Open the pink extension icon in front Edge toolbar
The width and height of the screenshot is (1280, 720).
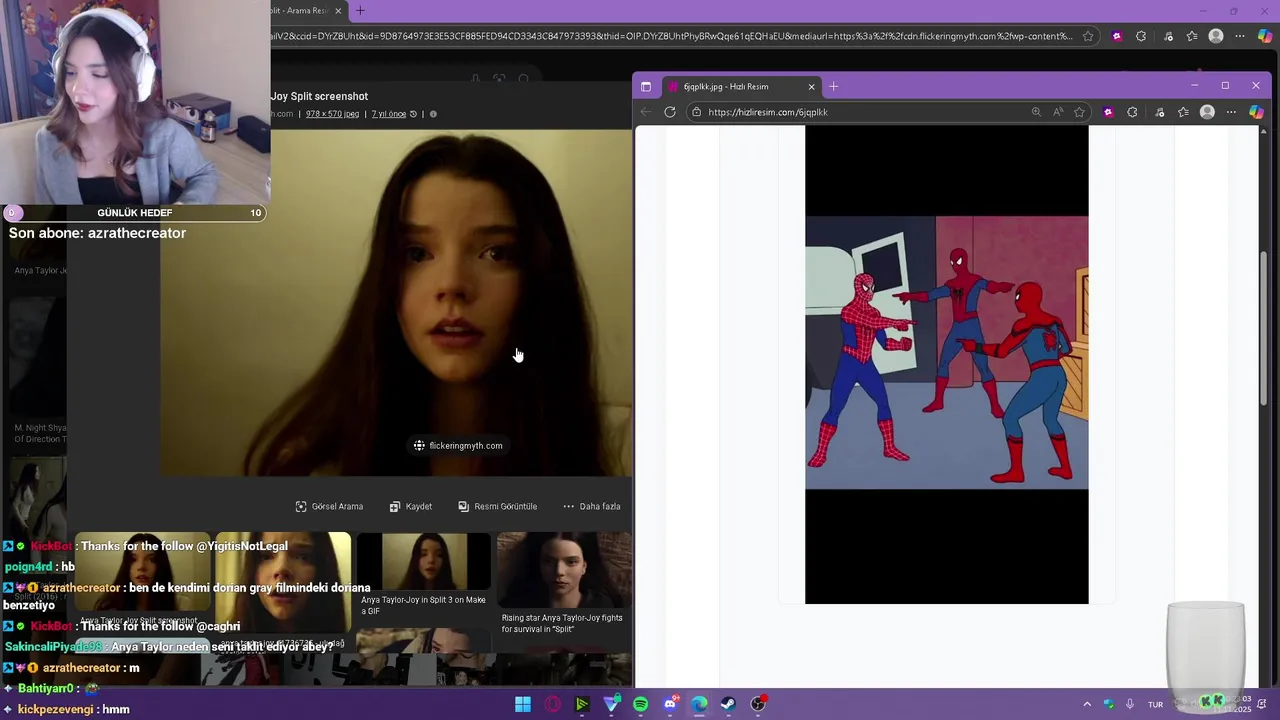[x=1108, y=112]
